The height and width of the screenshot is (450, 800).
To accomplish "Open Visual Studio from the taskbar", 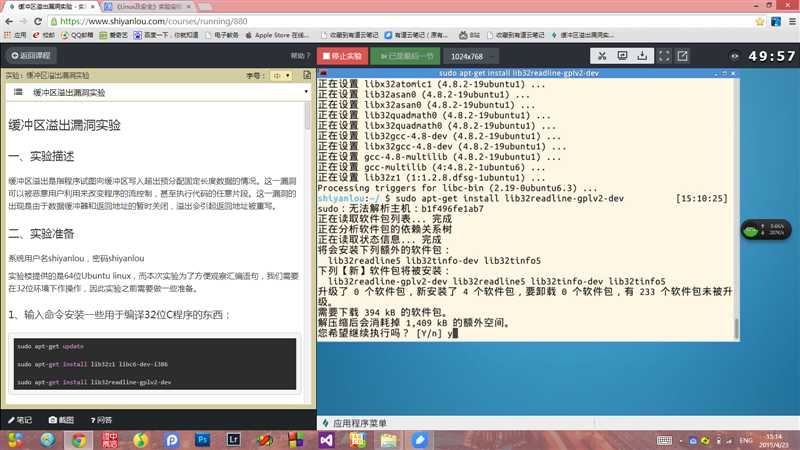I will [327, 440].
